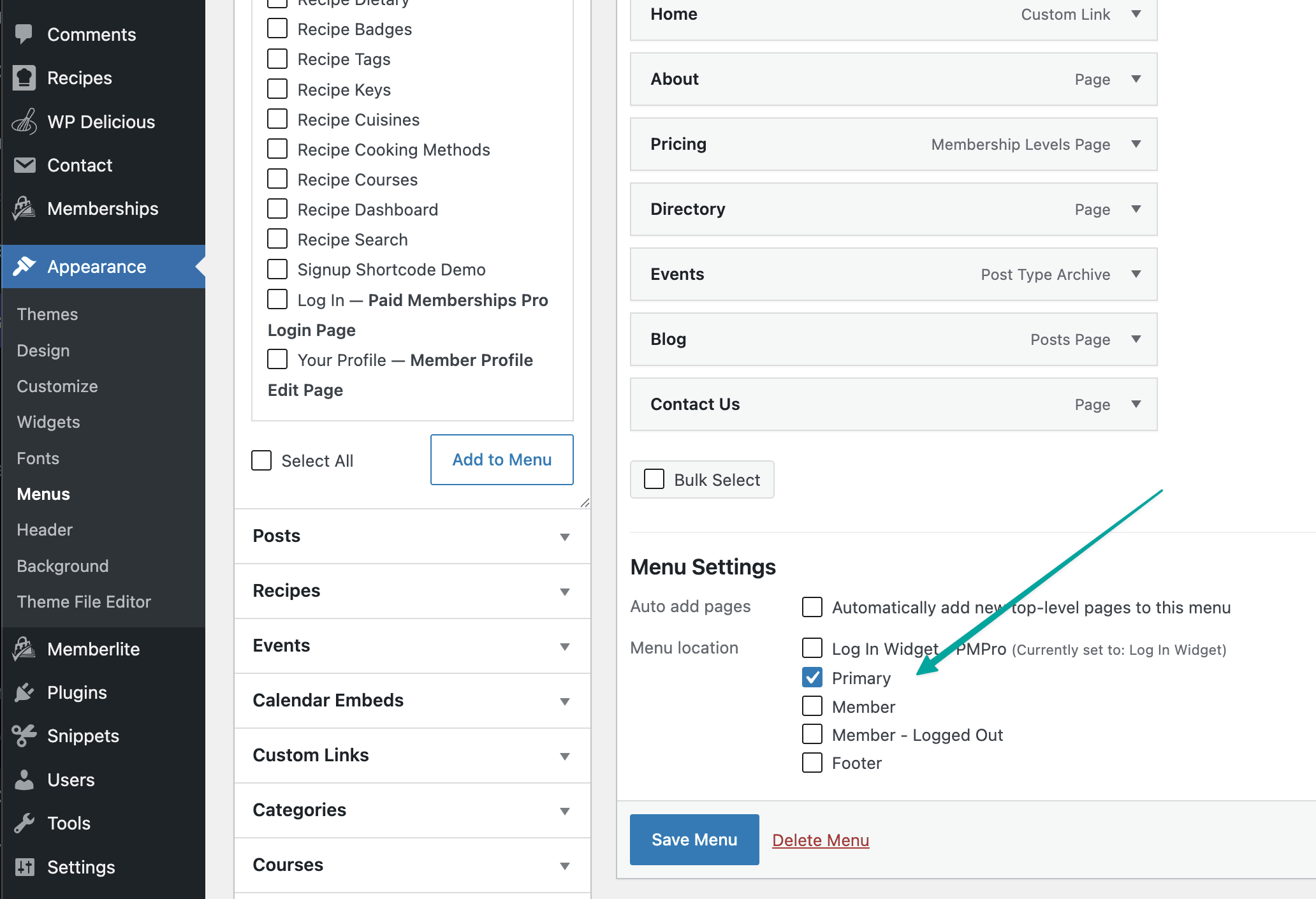
Task: Click the Delete Menu link
Action: (x=821, y=840)
